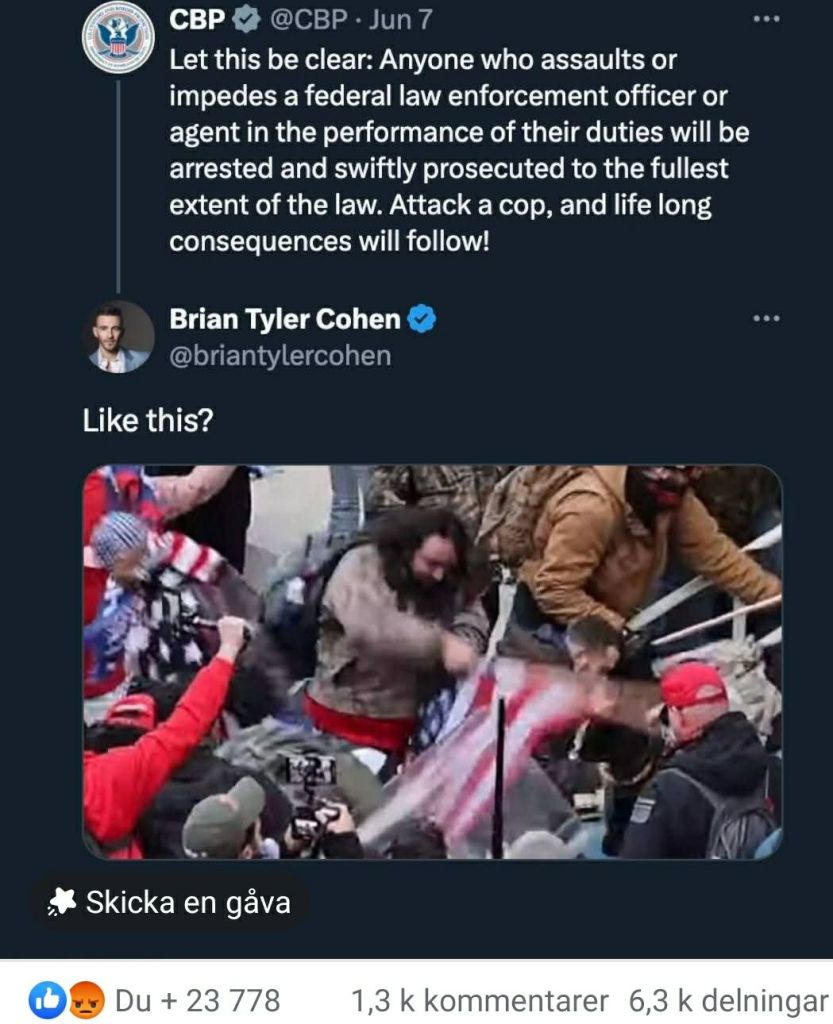Open the 6,3 k delningar link

[728, 1000]
